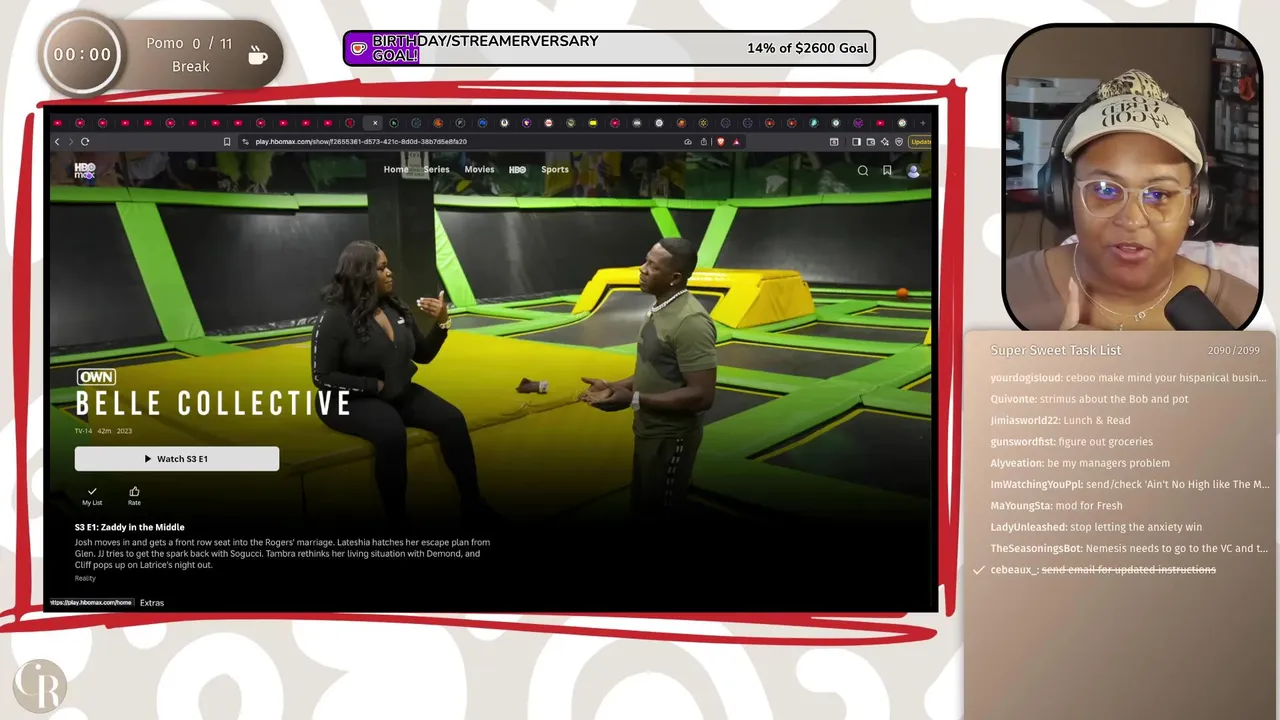Open Series in HBO Max navigation
1280x720 pixels.
tap(436, 170)
